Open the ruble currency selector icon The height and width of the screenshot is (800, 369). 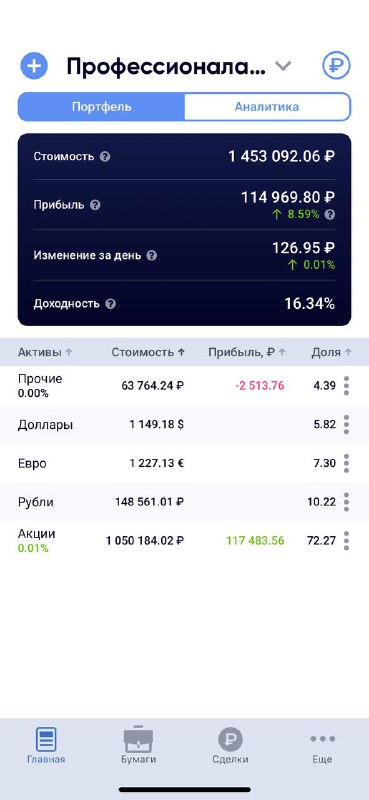[336, 66]
